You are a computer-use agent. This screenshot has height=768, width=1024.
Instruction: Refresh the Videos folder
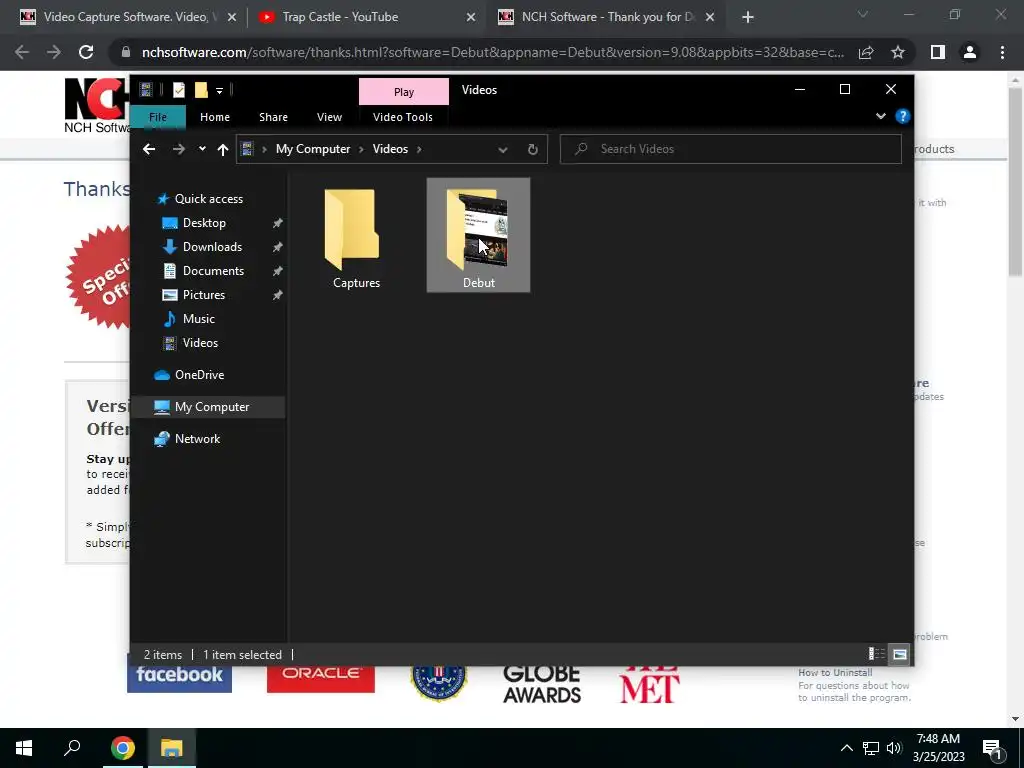click(533, 150)
